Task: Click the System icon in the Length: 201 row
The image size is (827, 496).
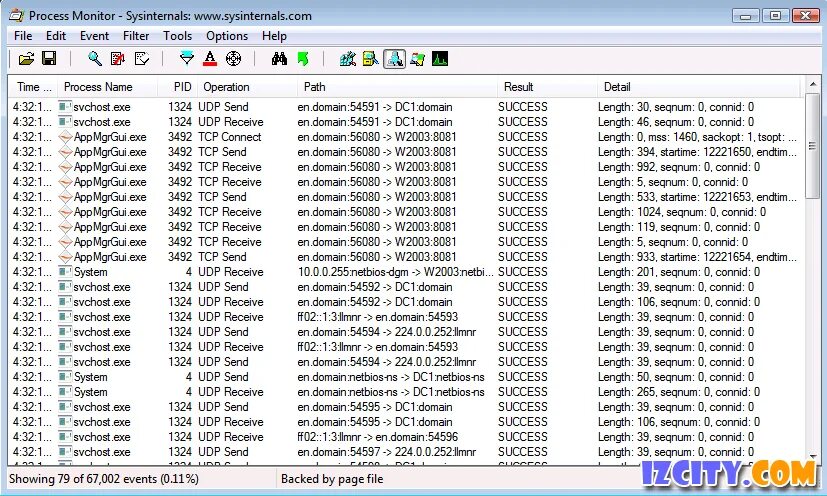Action: click(x=65, y=272)
